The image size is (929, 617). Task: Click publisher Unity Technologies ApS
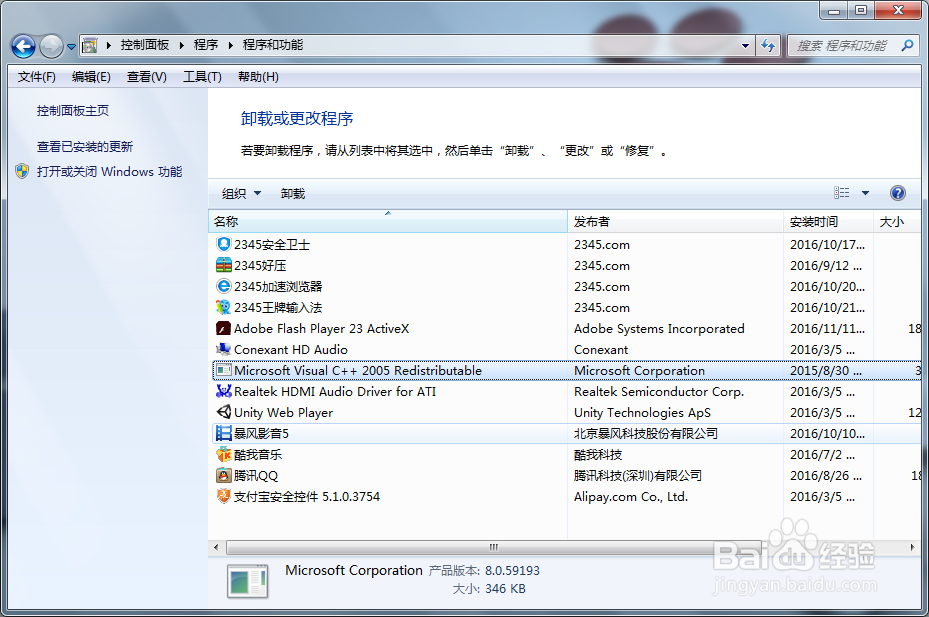tap(642, 413)
